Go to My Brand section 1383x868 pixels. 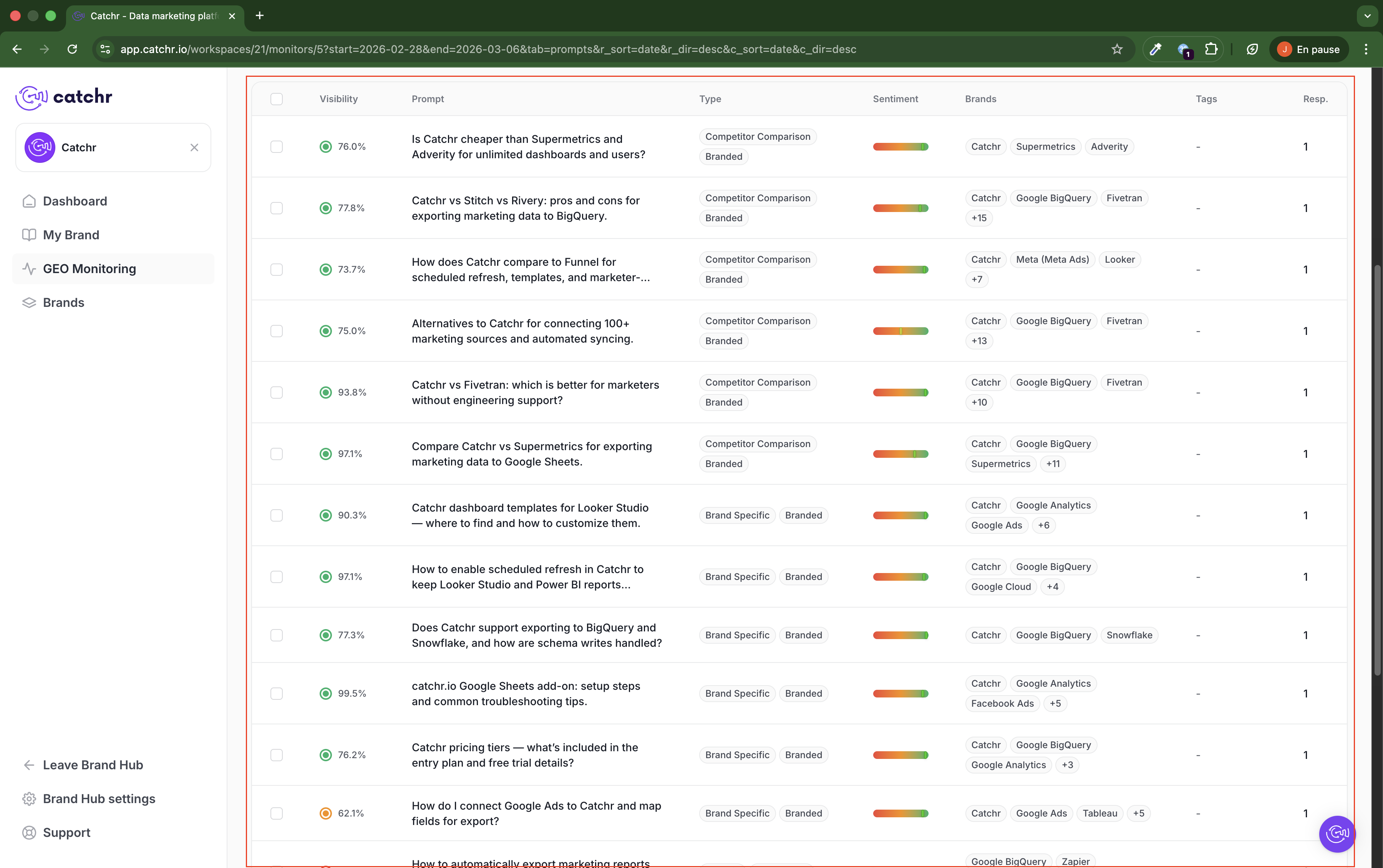point(71,235)
